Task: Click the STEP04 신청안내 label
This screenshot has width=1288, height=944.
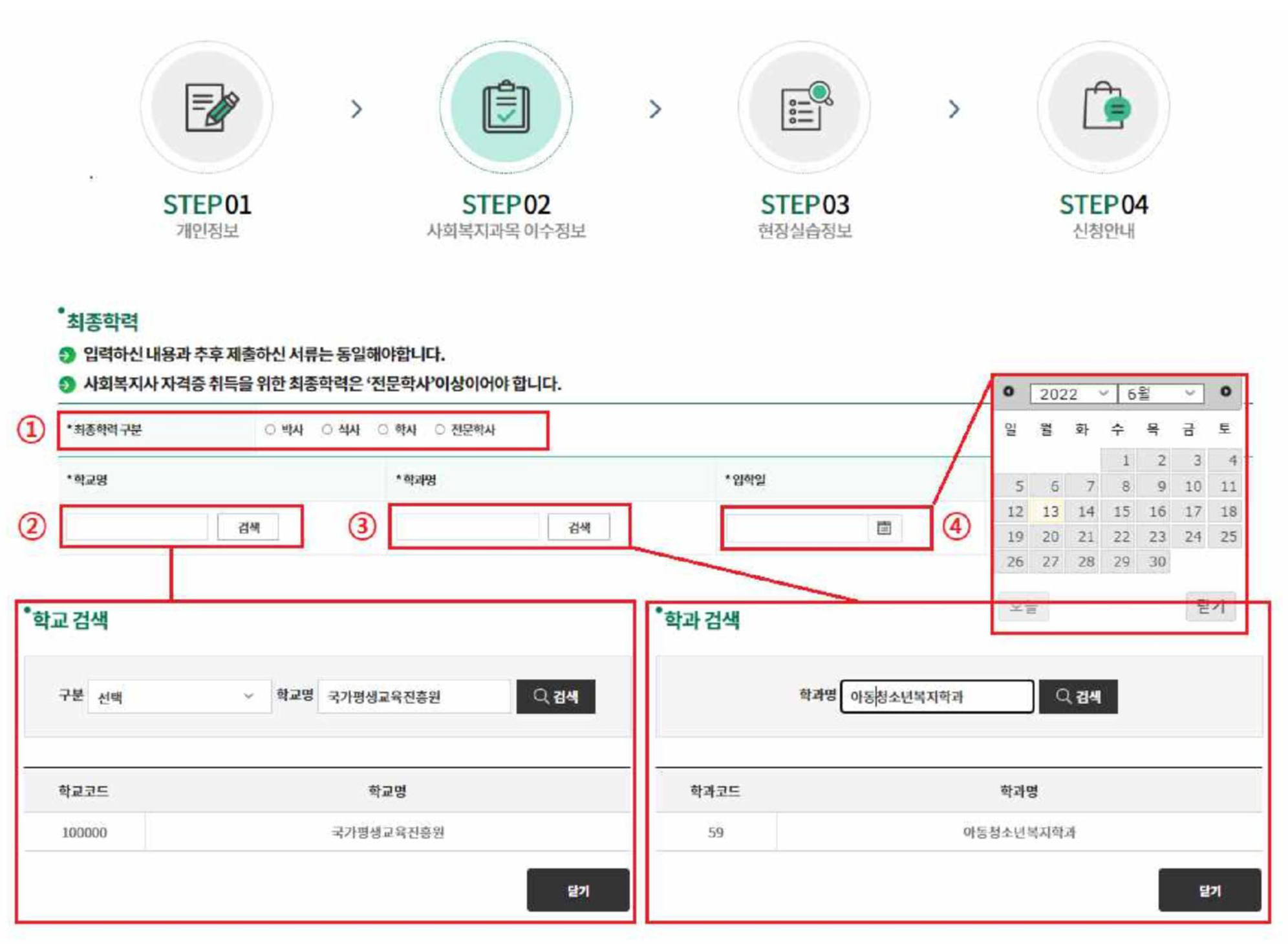Action: point(1104,231)
